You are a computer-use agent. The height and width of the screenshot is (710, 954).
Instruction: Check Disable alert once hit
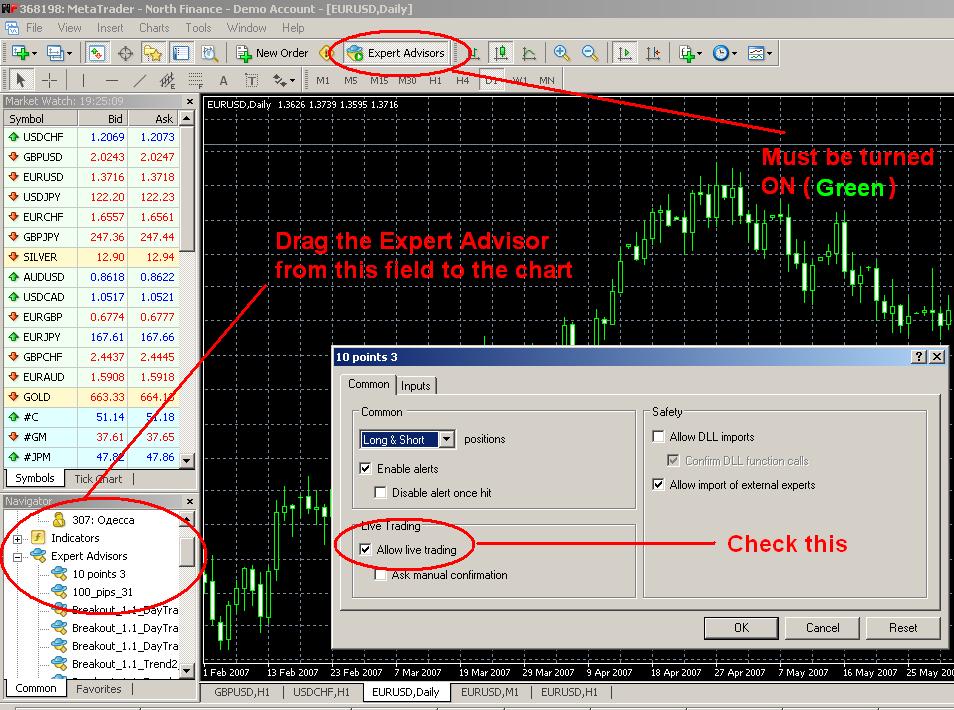(x=380, y=493)
